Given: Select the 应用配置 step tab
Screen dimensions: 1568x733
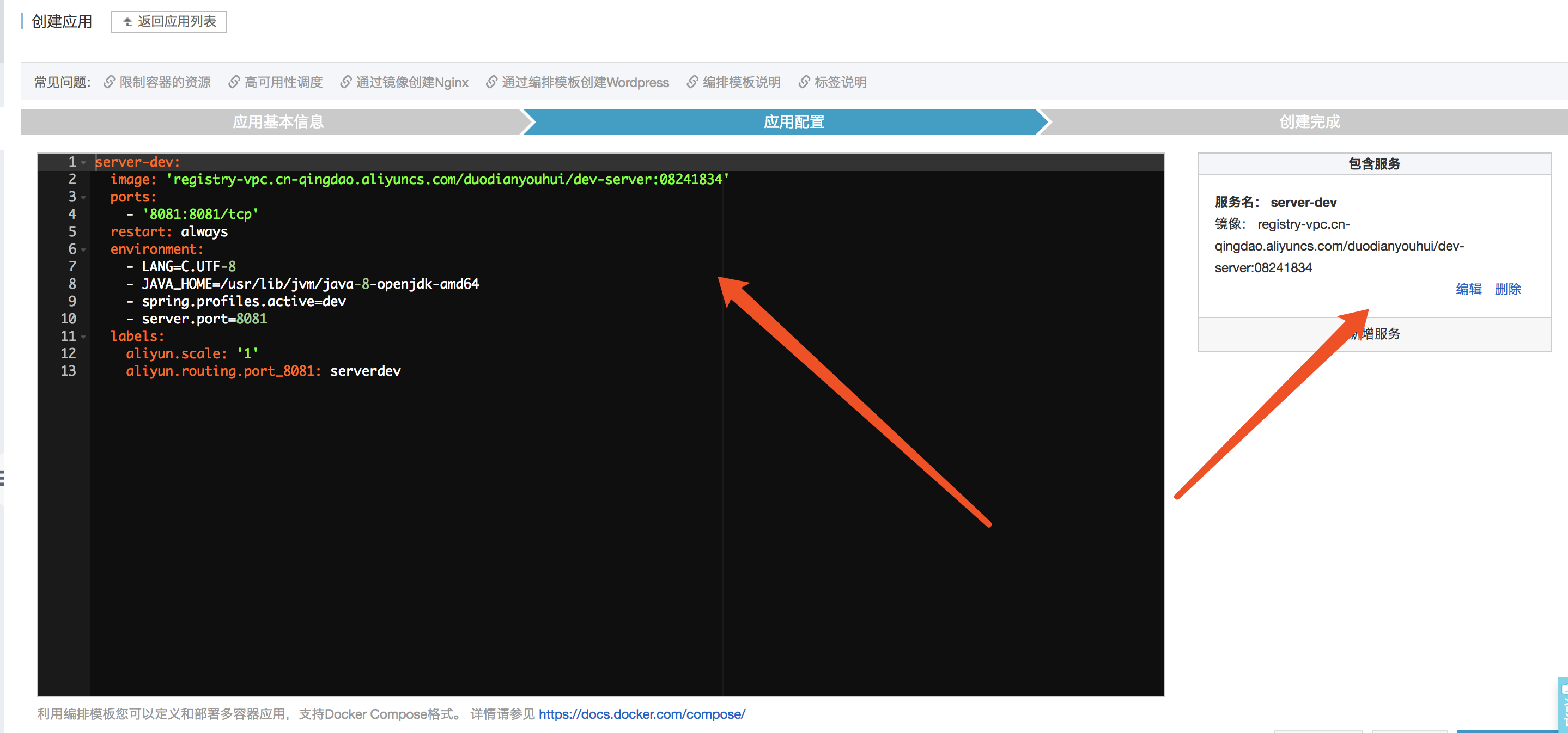Looking at the screenshot, I should pyautogui.click(x=793, y=121).
